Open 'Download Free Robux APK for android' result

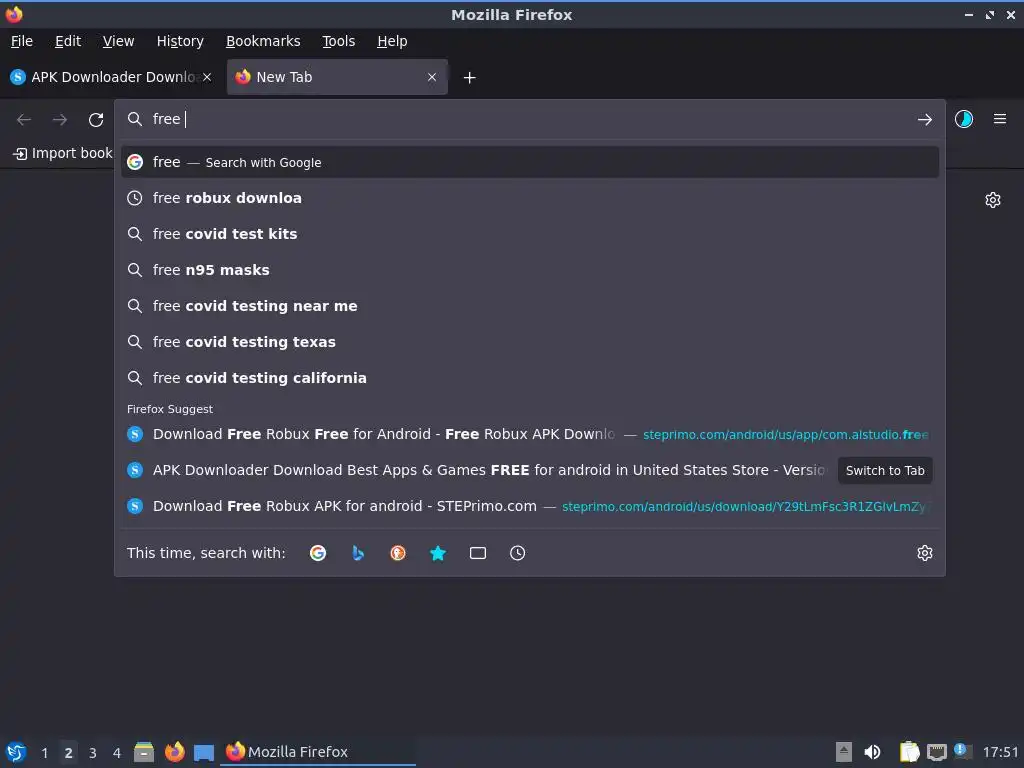[x=530, y=506]
